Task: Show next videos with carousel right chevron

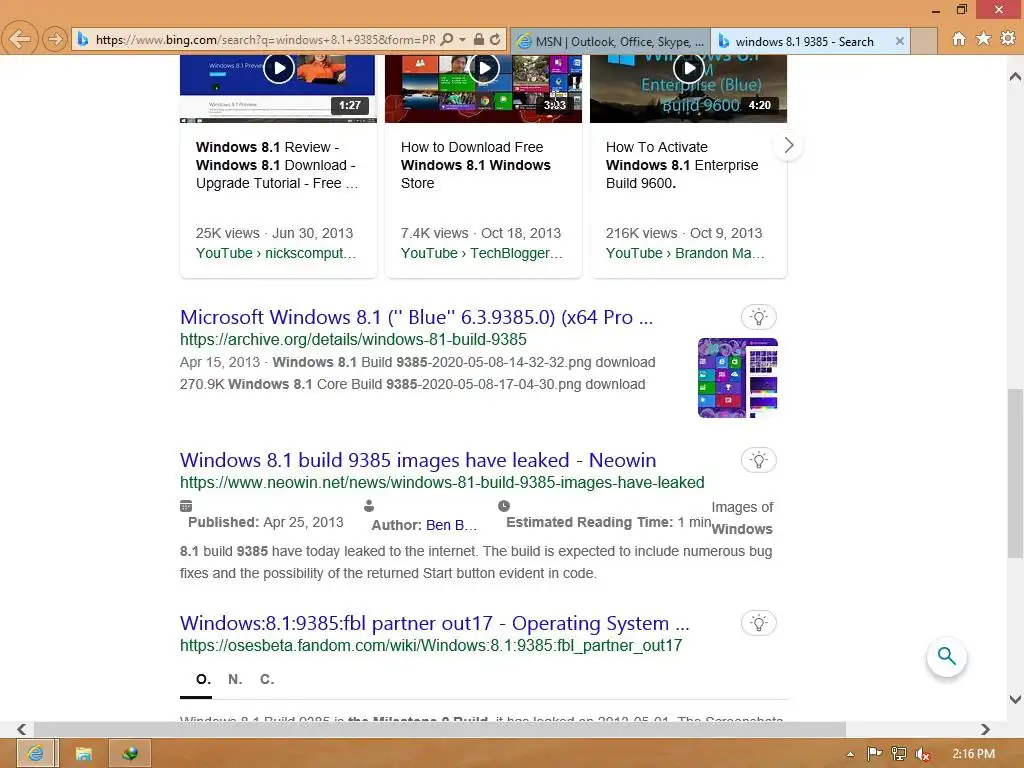Action: click(788, 145)
